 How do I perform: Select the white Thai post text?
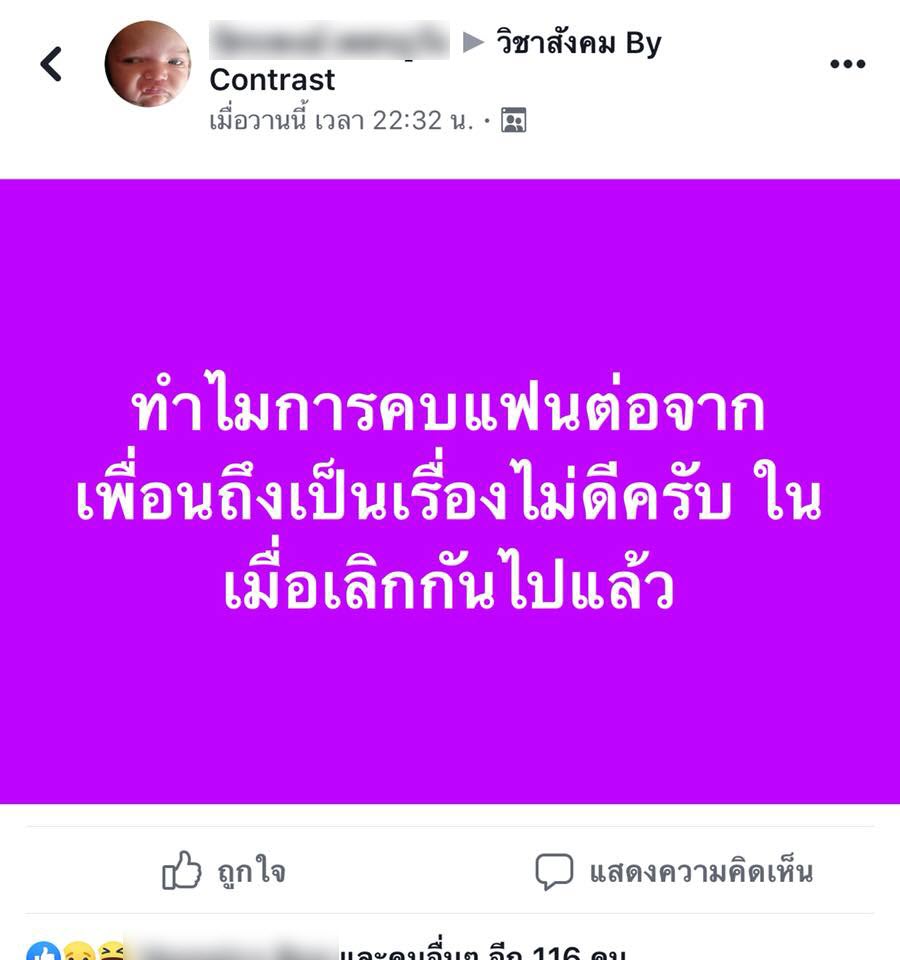[x=449, y=497]
